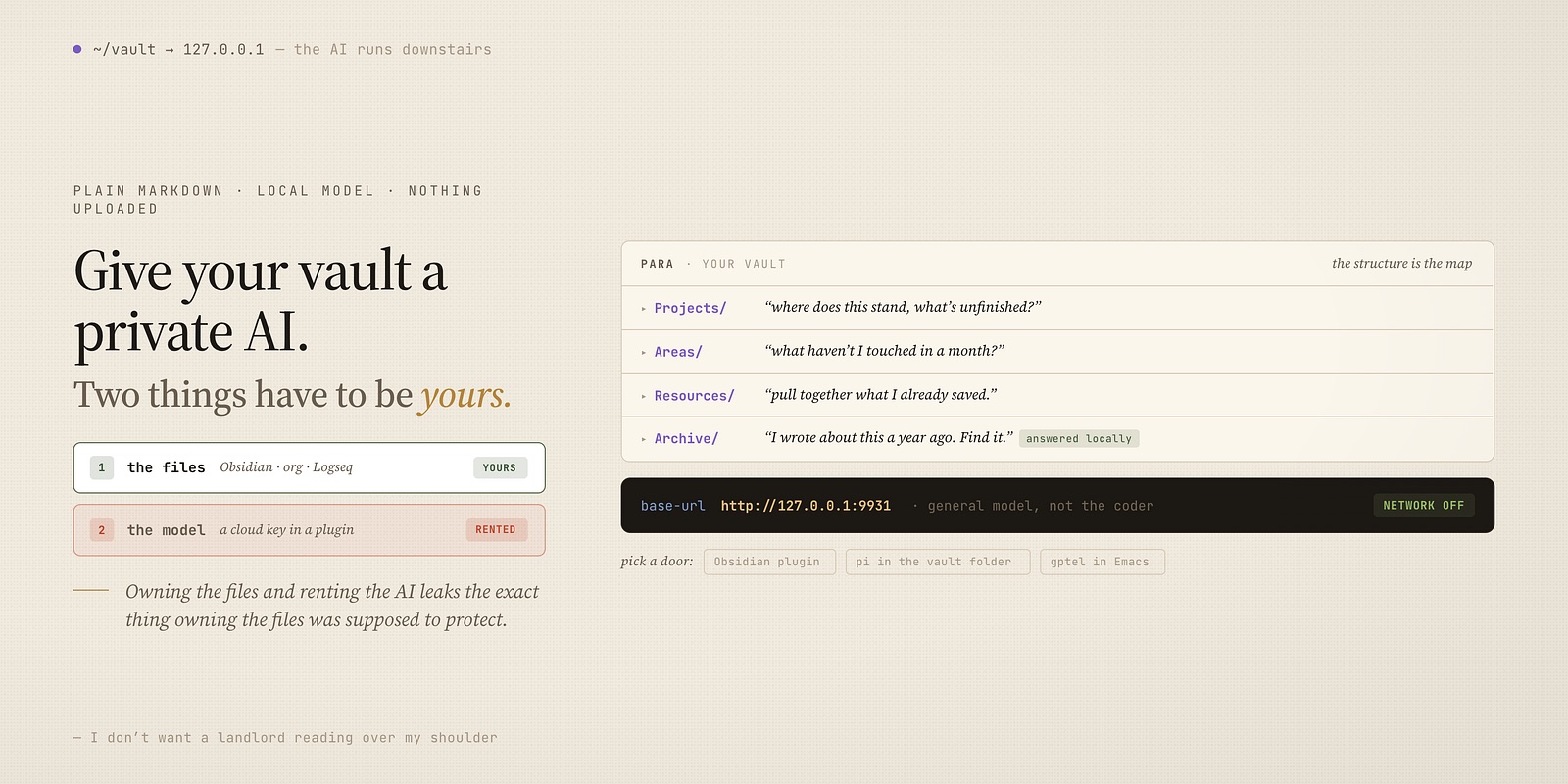Expand the Archive/ folder arrow
Screen dimensions: 1568x784
pyautogui.click(x=644, y=439)
